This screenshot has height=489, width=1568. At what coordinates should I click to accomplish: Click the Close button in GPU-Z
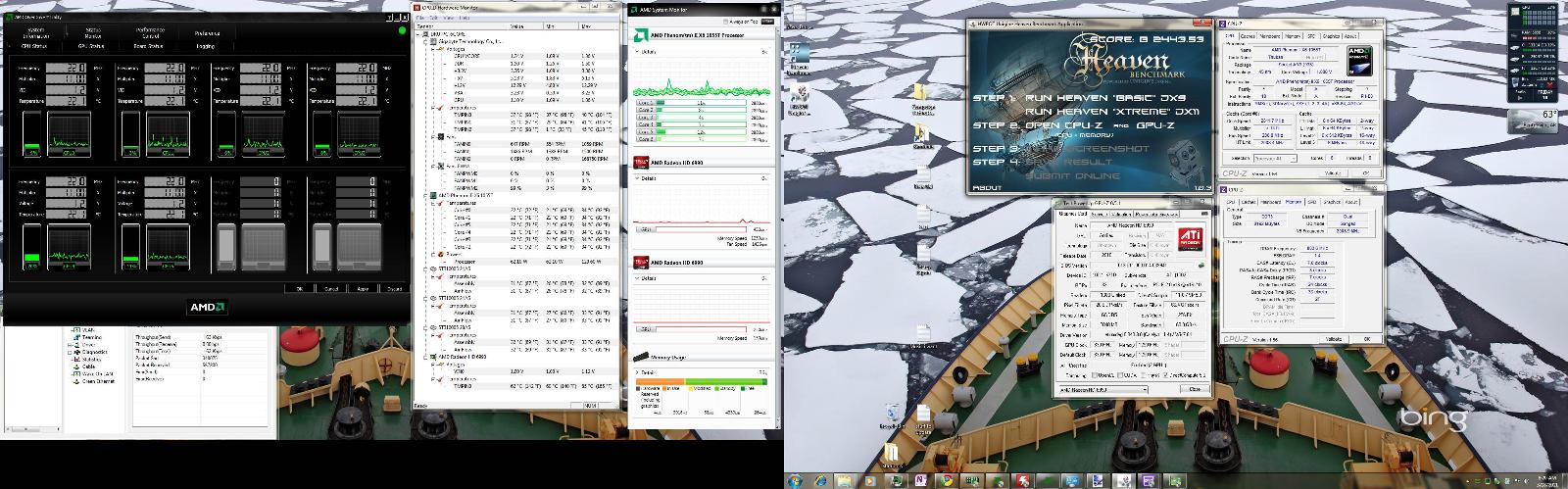tap(1195, 388)
